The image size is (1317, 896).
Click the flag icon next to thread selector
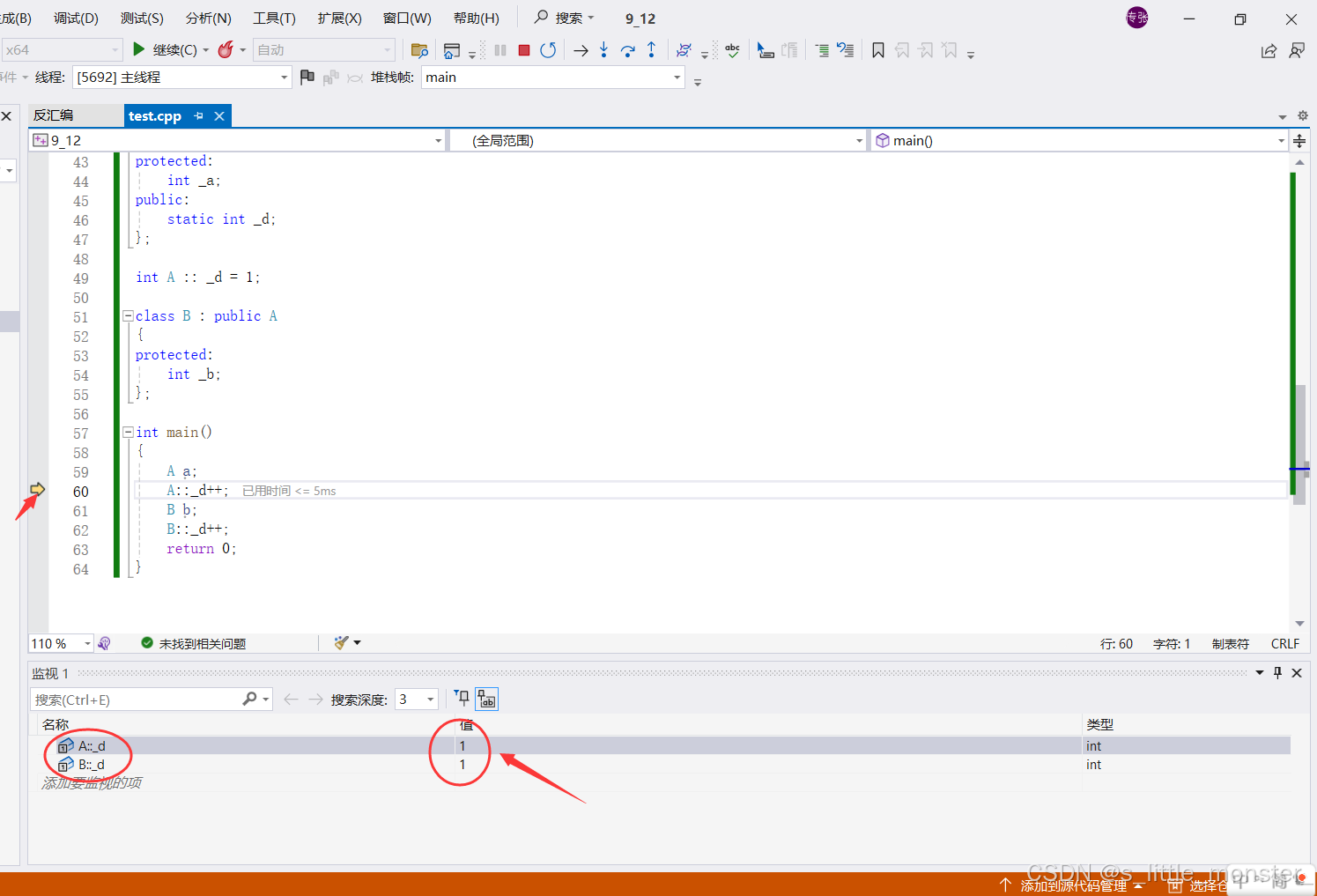click(x=307, y=78)
